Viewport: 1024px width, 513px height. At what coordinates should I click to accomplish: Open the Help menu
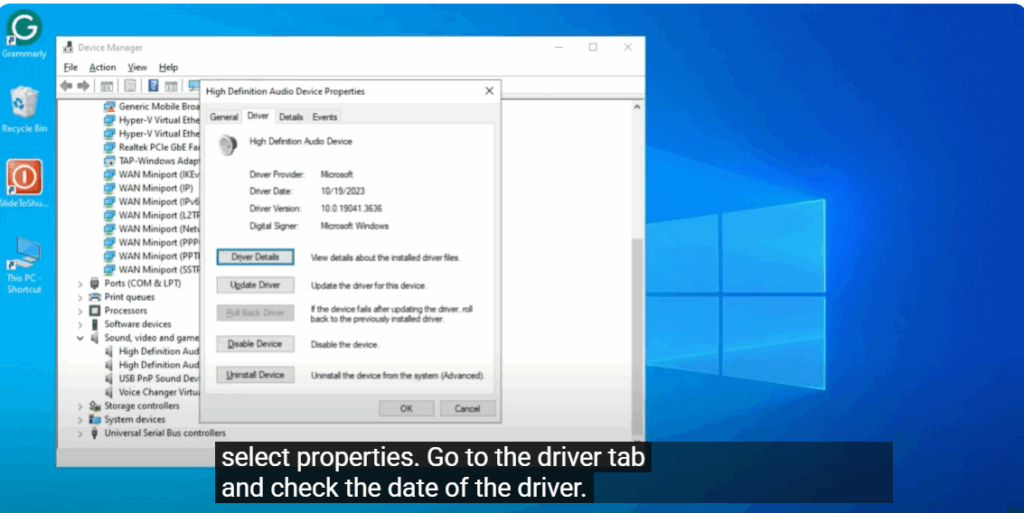click(168, 67)
